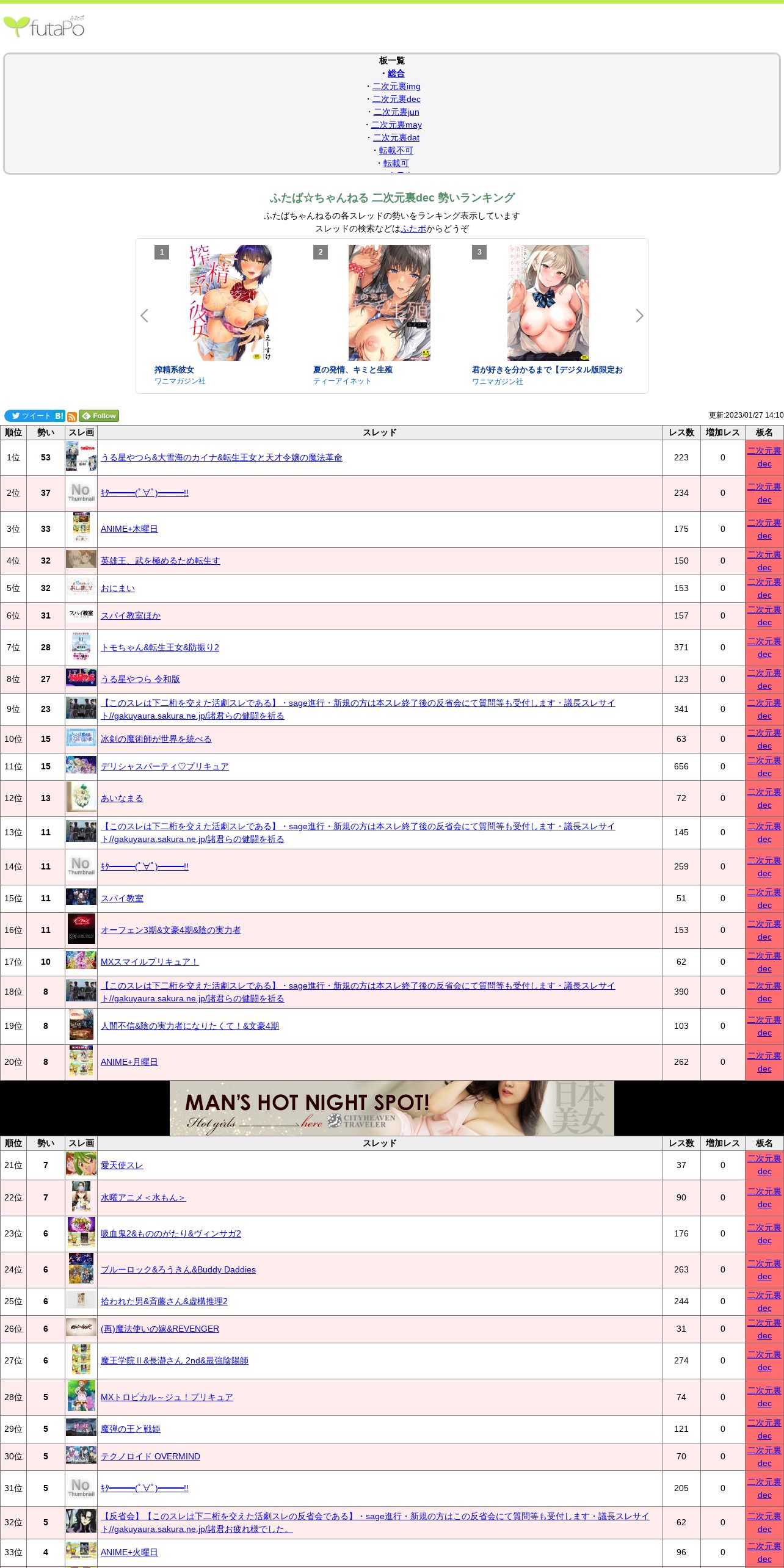Viewport: 784px width, 1568px height.
Task: Open thread 人間不信&陰の実力者になりたくて！
Action: (x=190, y=1026)
